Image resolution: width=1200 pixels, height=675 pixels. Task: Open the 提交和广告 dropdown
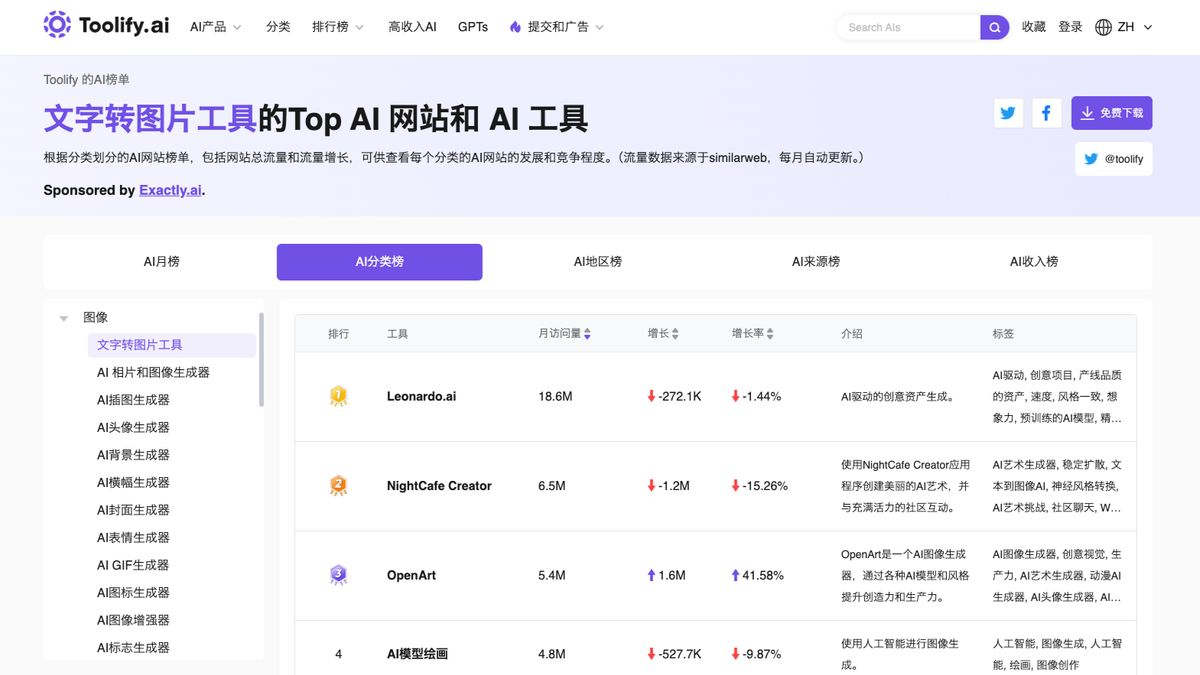coord(557,27)
